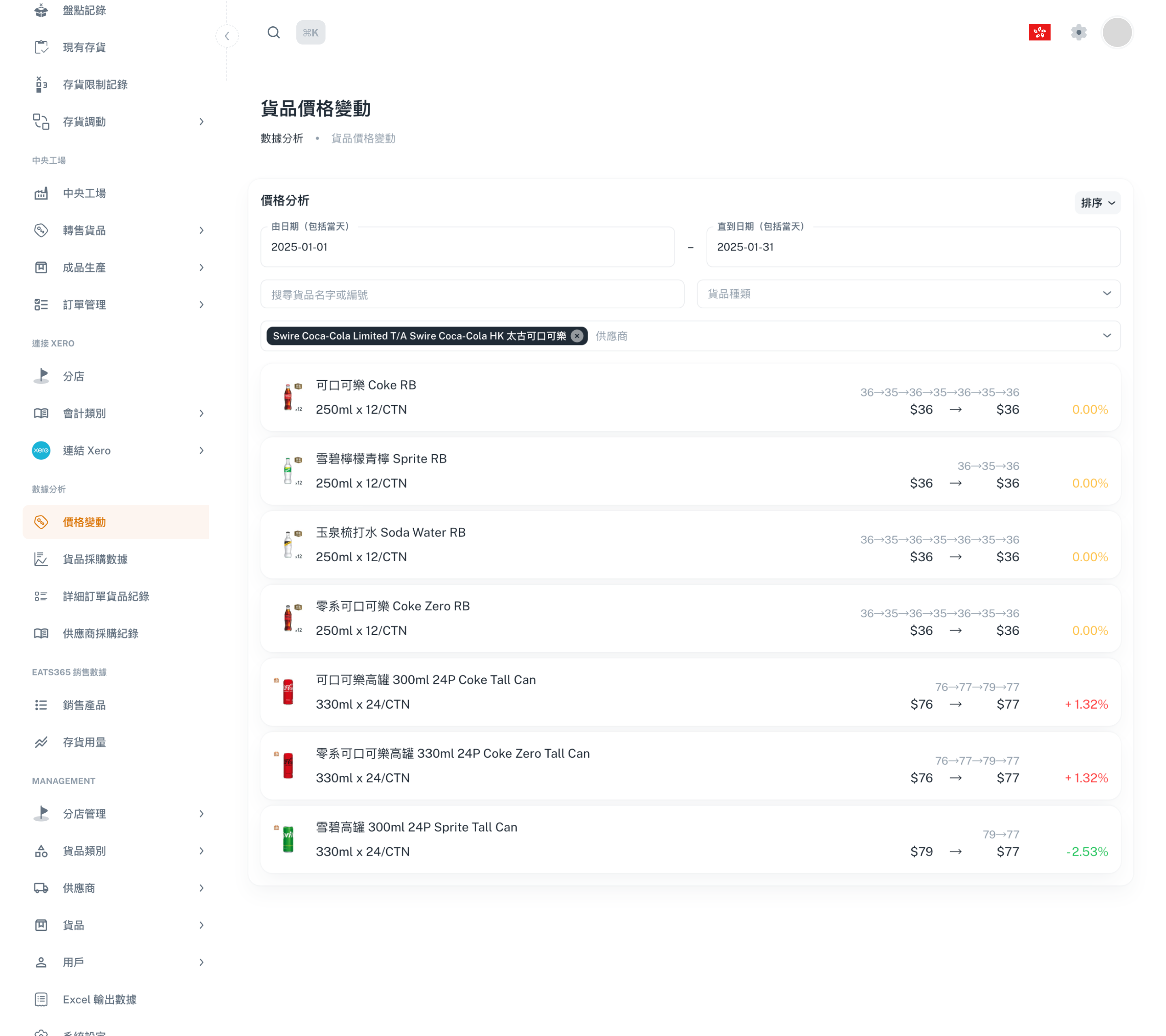Expand the 訂單管理 submenu chevron
Viewport: 1166px width, 1036px height.
(x=201, y=304)
